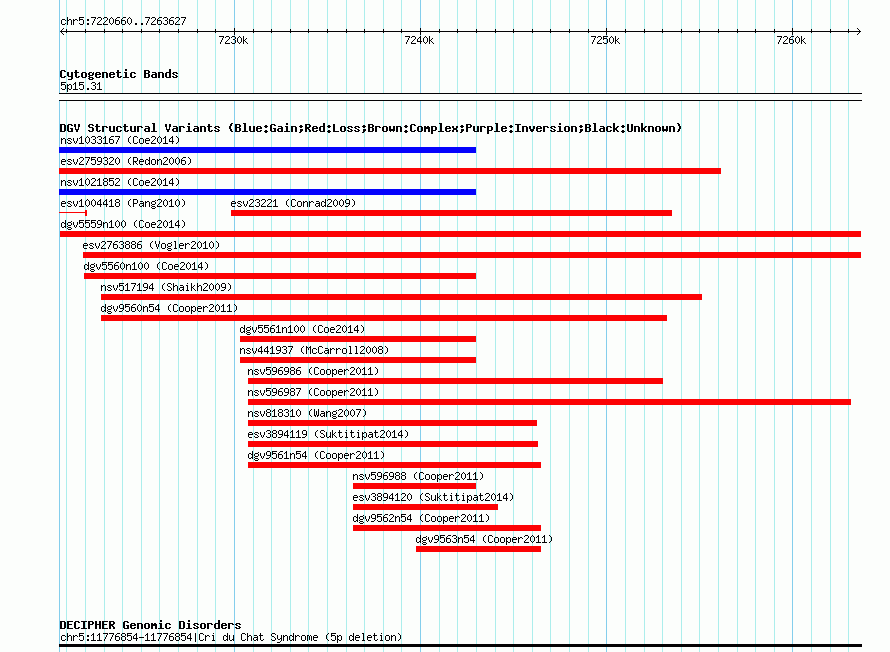
Task: Click the 7260k ruler label
Action: pos(791,40)
